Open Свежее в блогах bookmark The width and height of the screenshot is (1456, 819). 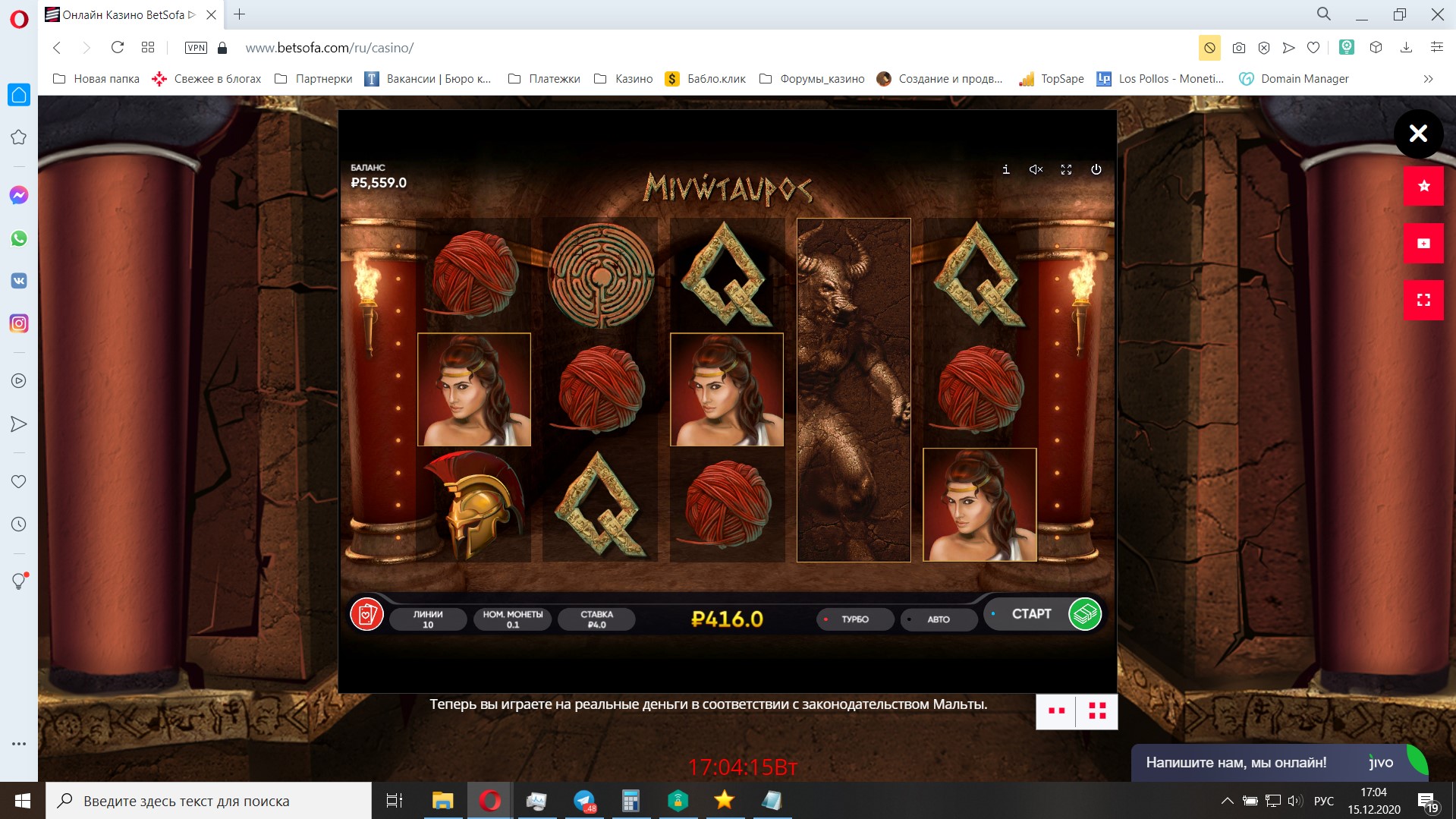click(206, 79)
